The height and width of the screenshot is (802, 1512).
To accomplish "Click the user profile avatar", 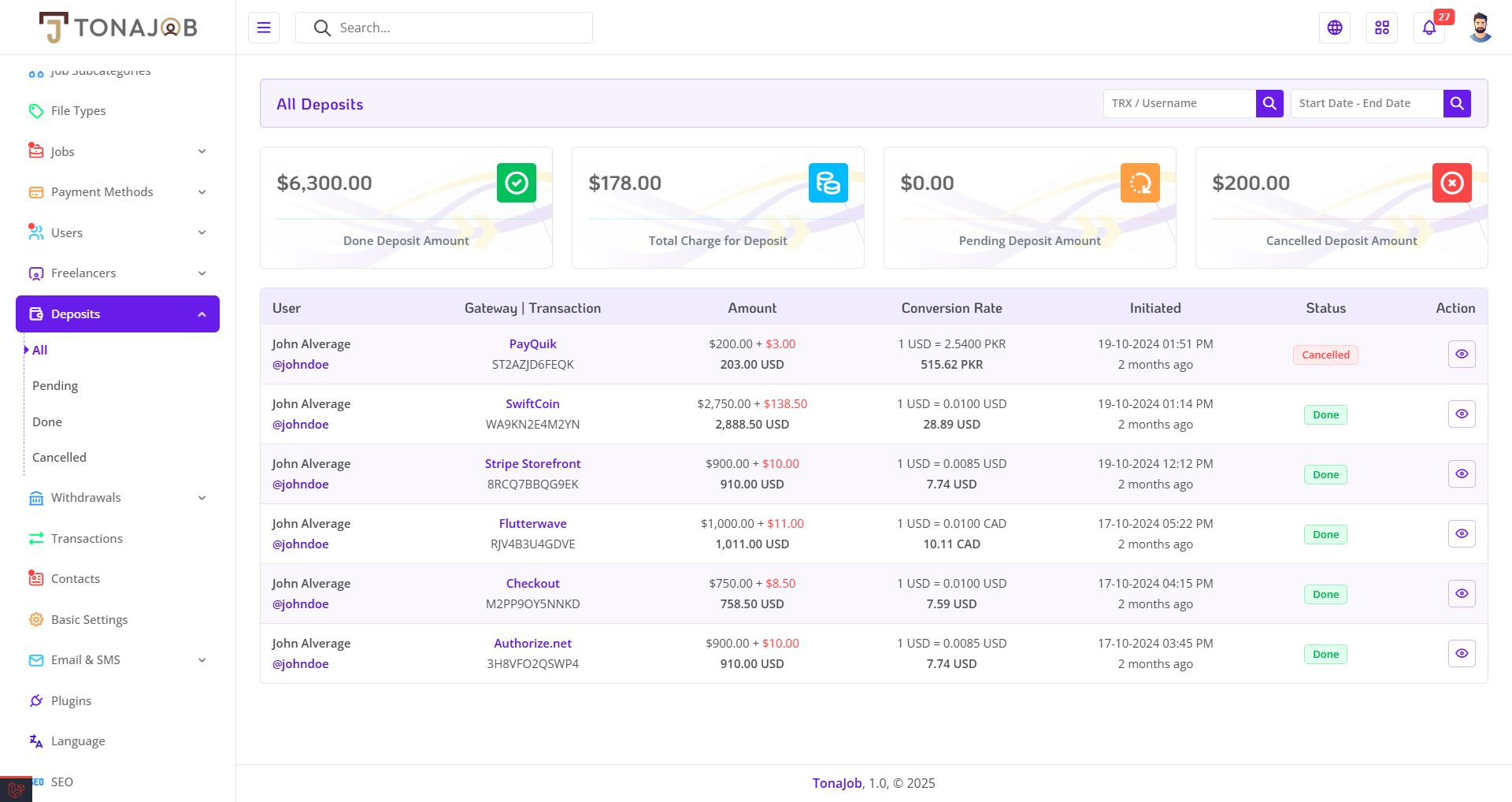I will click(1480, 28).
